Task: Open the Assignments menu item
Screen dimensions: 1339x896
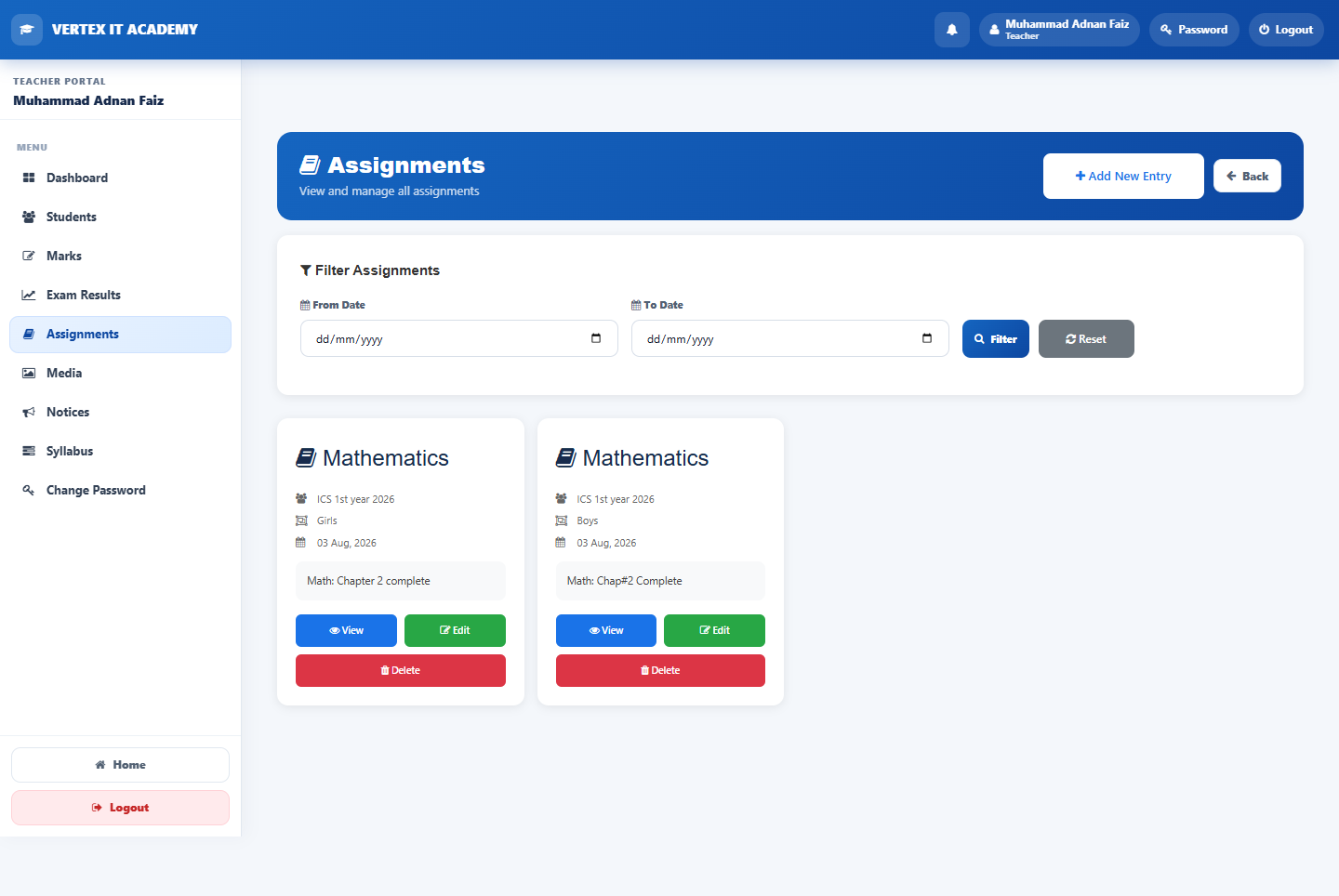Action: click(120, 335)
